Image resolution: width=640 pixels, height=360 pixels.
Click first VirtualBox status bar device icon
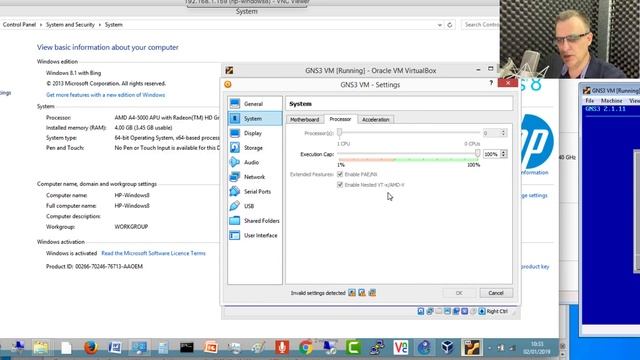(421, 311)
